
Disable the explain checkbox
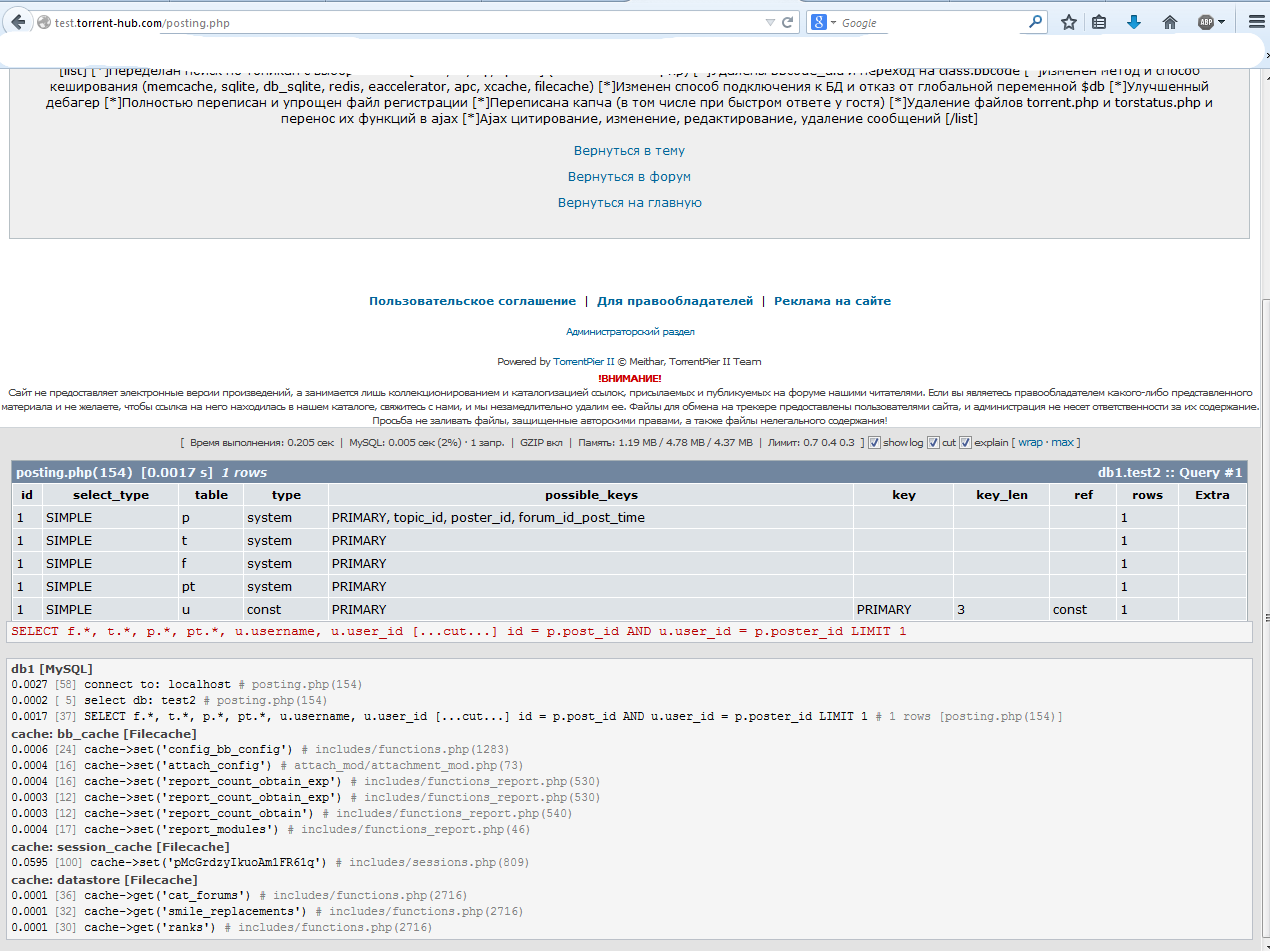coord(965,442)
